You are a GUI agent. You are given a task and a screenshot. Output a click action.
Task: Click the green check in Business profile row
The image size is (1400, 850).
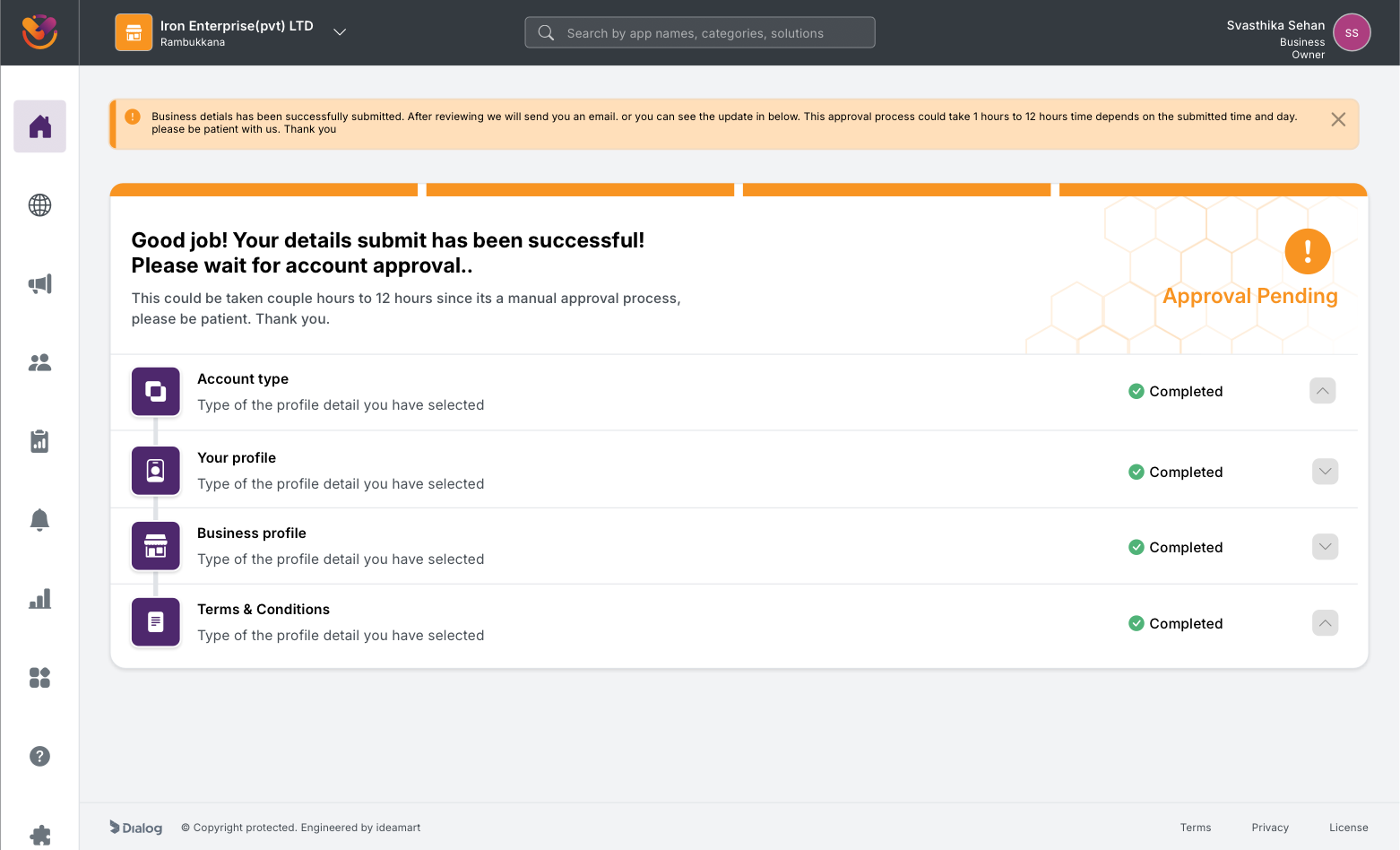(x=1136, y=547)
